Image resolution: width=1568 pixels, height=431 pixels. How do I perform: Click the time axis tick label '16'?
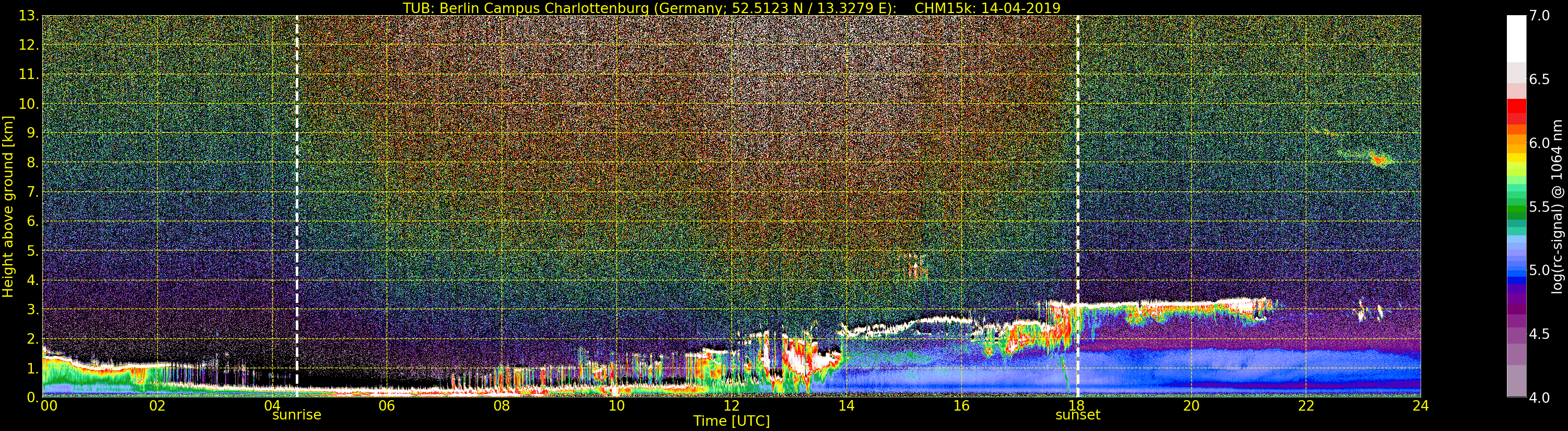(961, 406)
